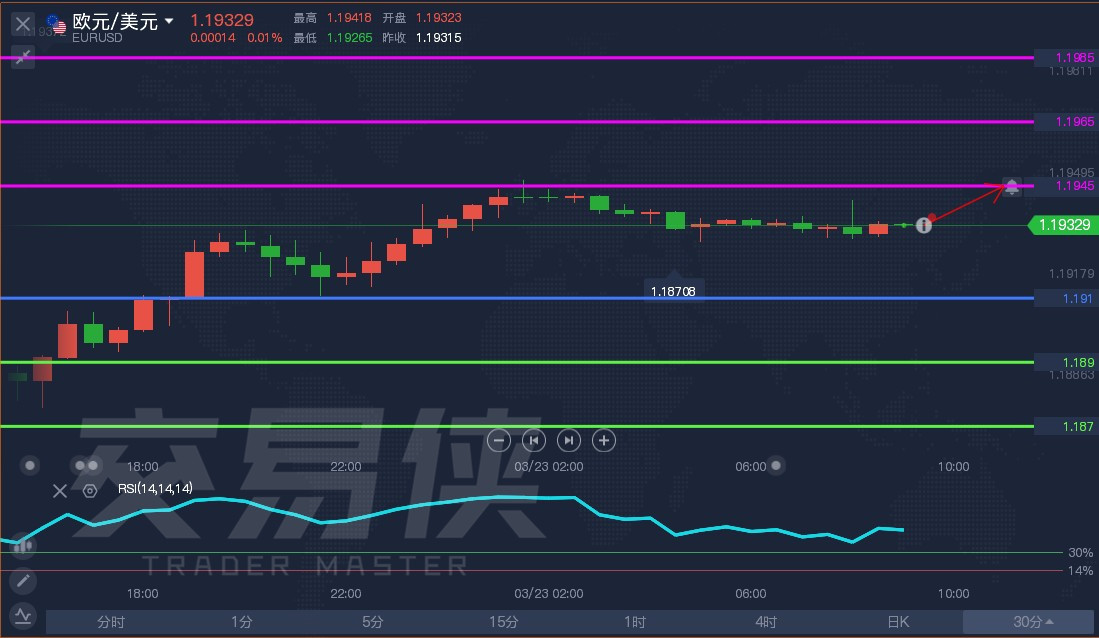
Task: Click the 03/23 02:00 label on the main chart time axis
Action: [549, 466]
